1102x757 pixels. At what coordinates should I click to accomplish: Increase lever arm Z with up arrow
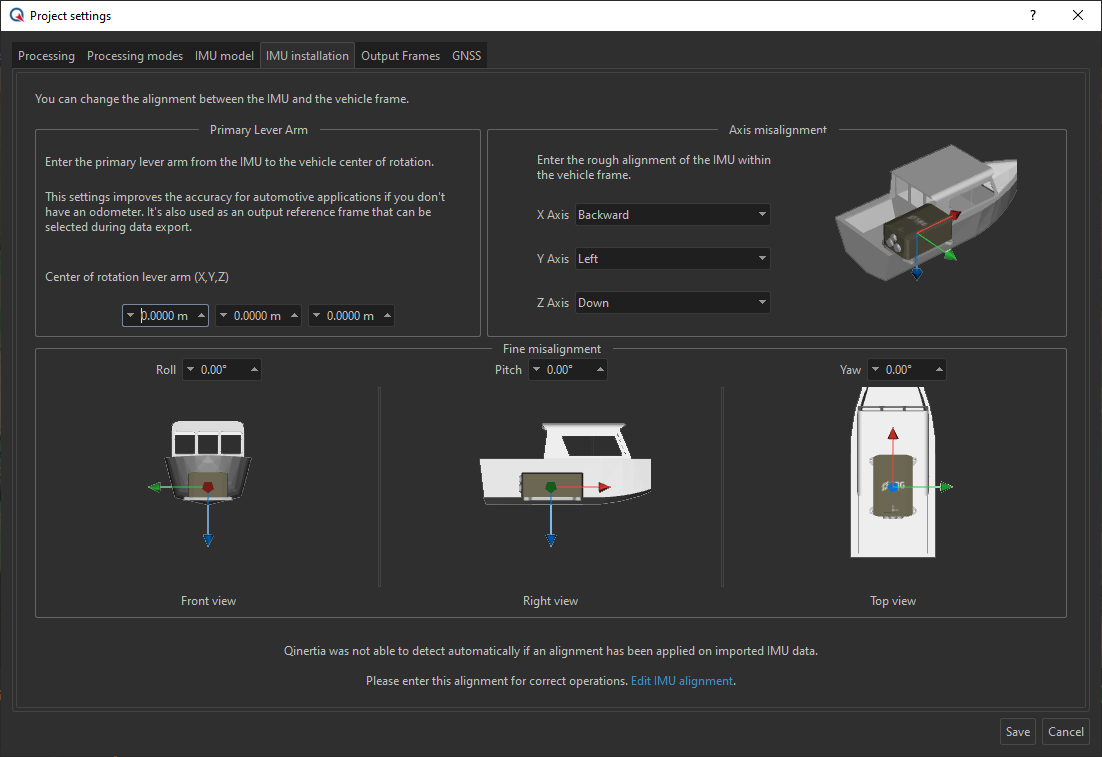point(387,316)
